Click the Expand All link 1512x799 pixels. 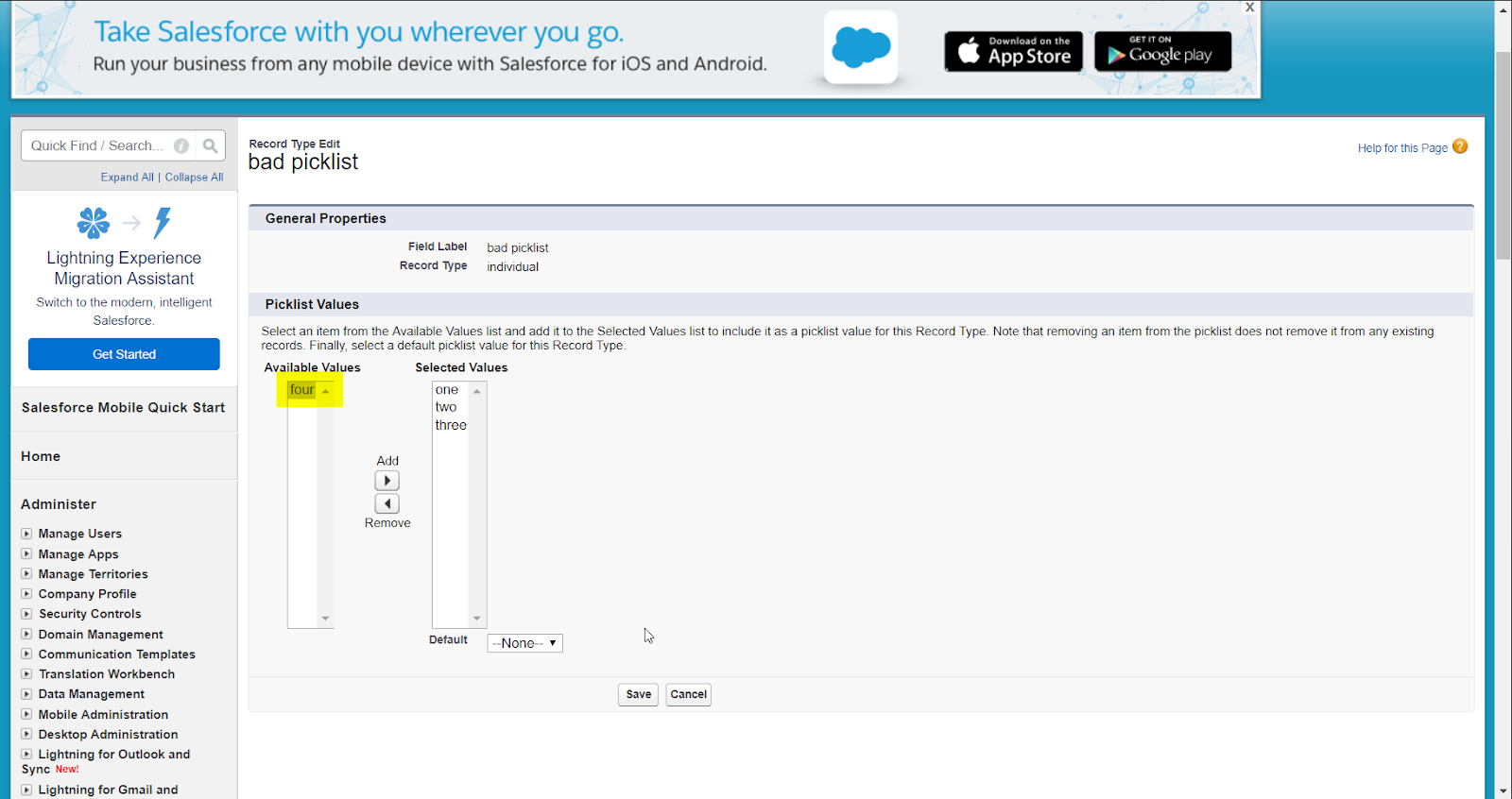click(127, 178)
